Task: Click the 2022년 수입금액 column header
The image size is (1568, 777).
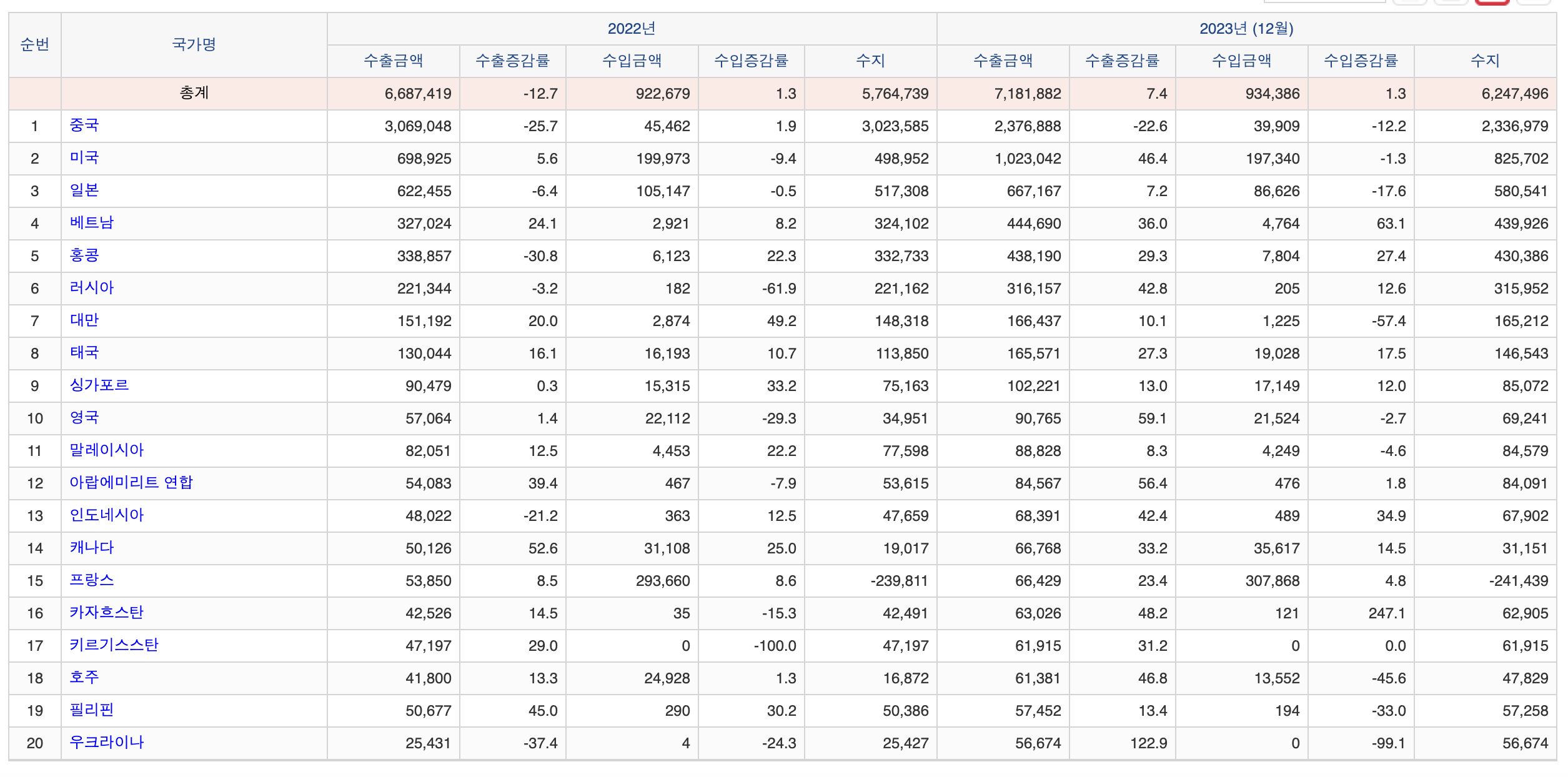Action: click(632, 61)
